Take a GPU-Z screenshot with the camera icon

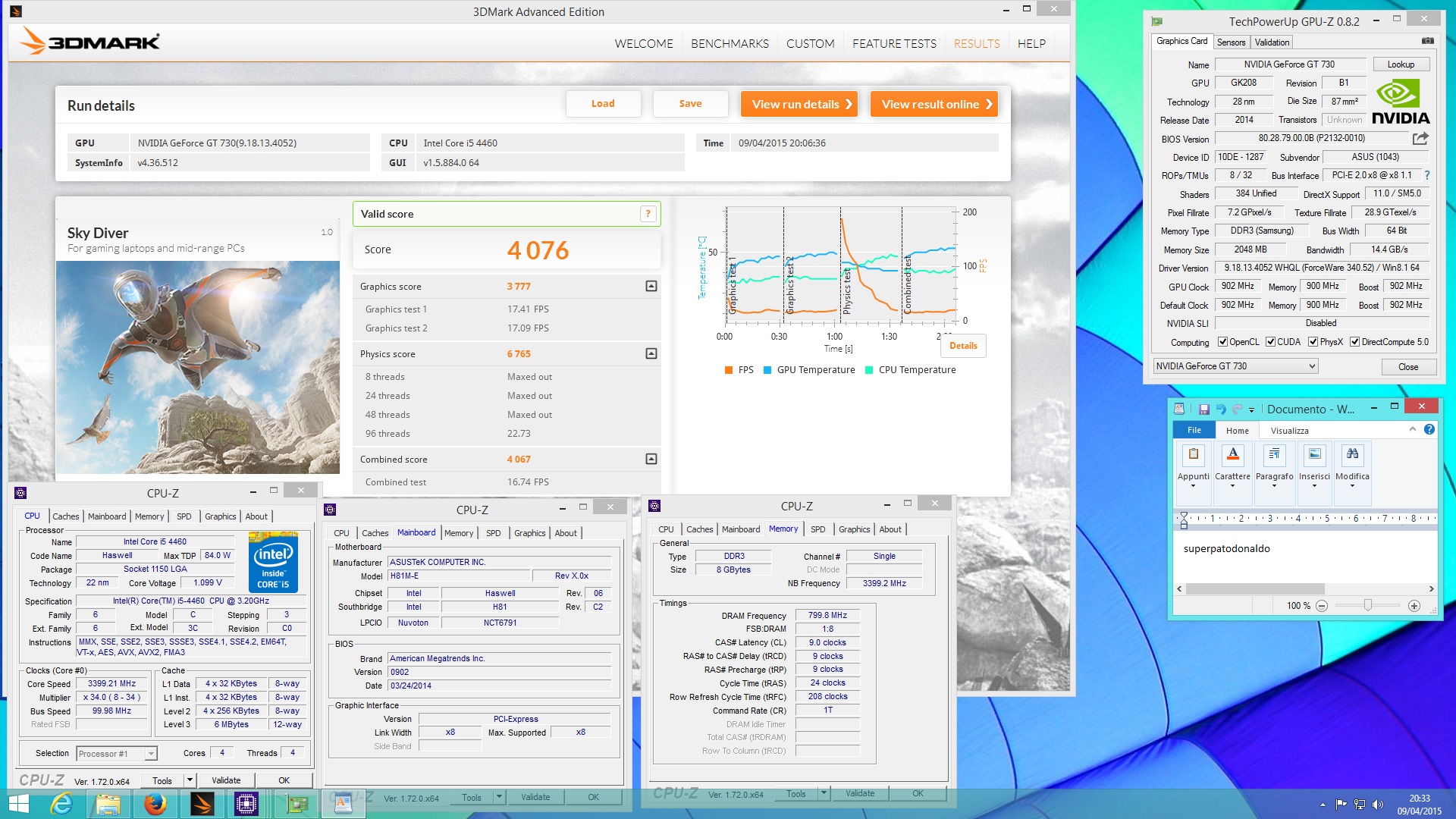tap(1427, 41)
